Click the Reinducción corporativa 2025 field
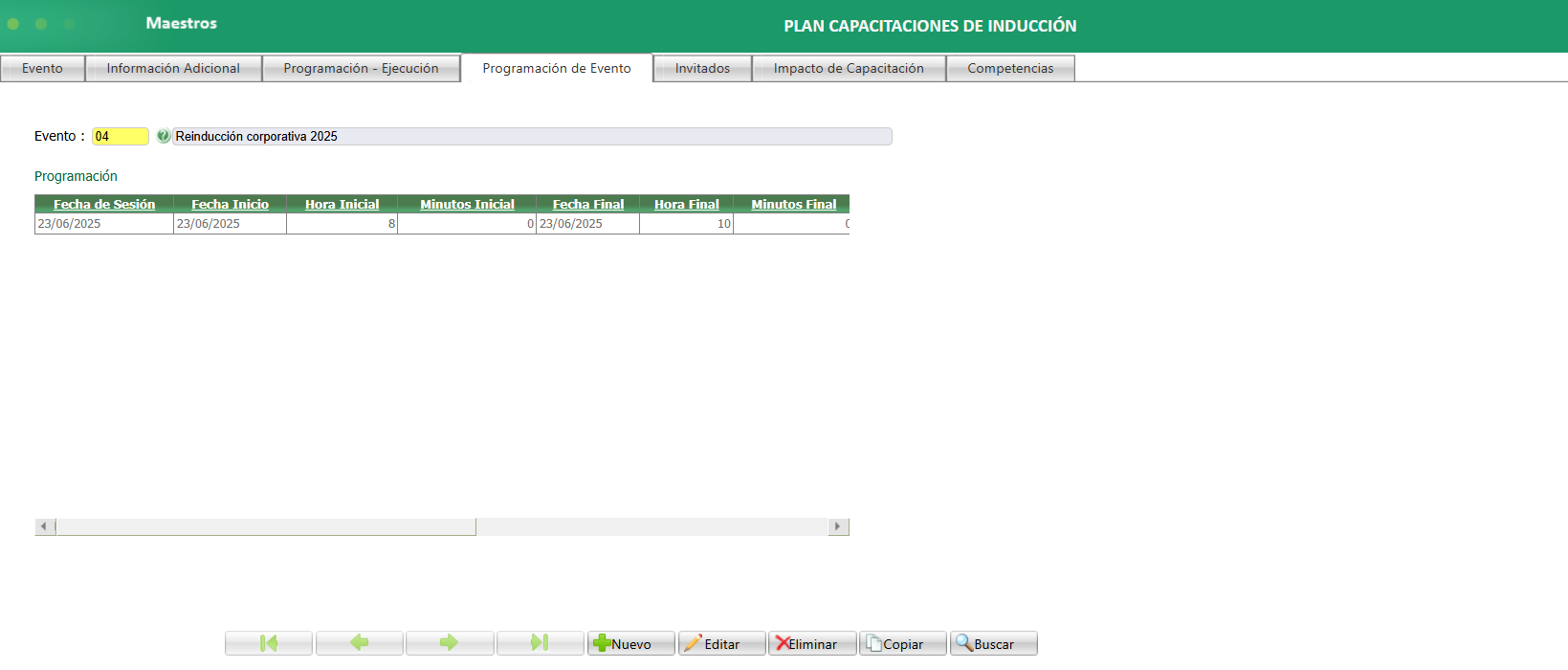The width and height of the screenshot is (1568, 670). pos(532,136)
